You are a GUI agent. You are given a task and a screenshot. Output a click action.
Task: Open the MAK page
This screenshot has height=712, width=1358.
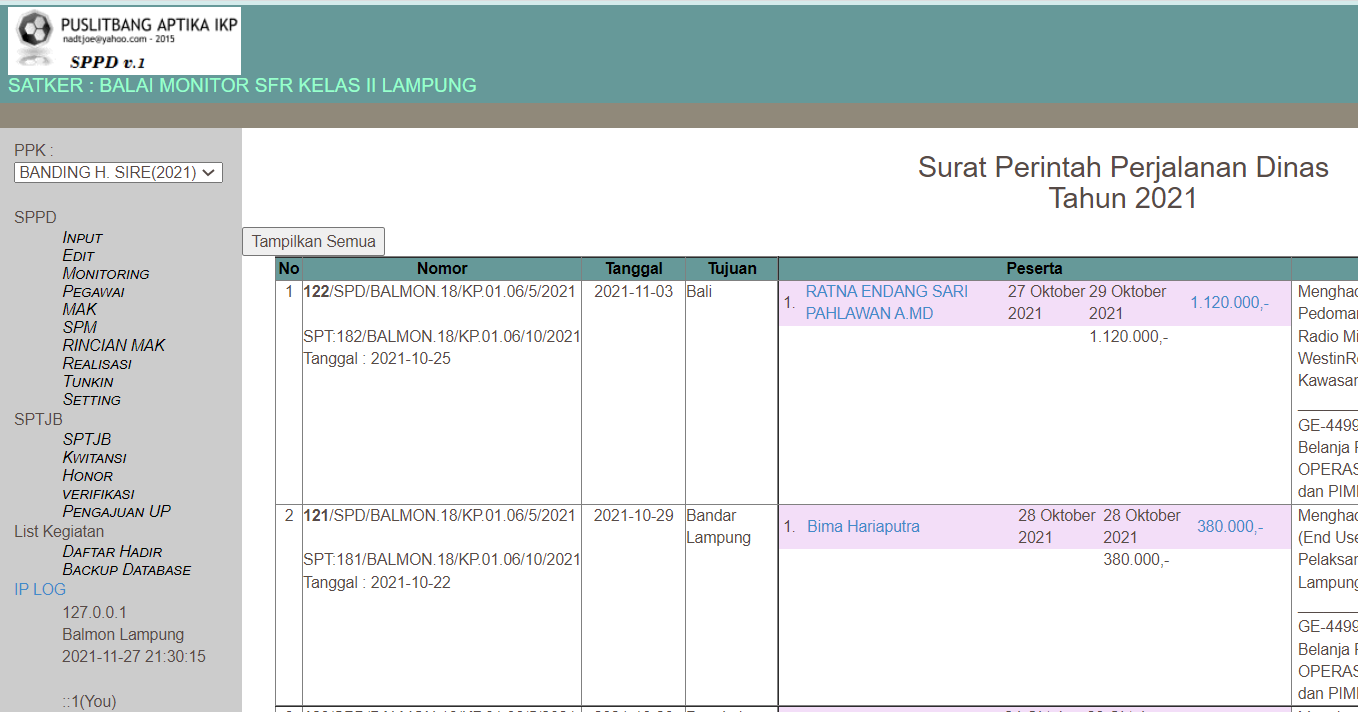click(79, 309)
